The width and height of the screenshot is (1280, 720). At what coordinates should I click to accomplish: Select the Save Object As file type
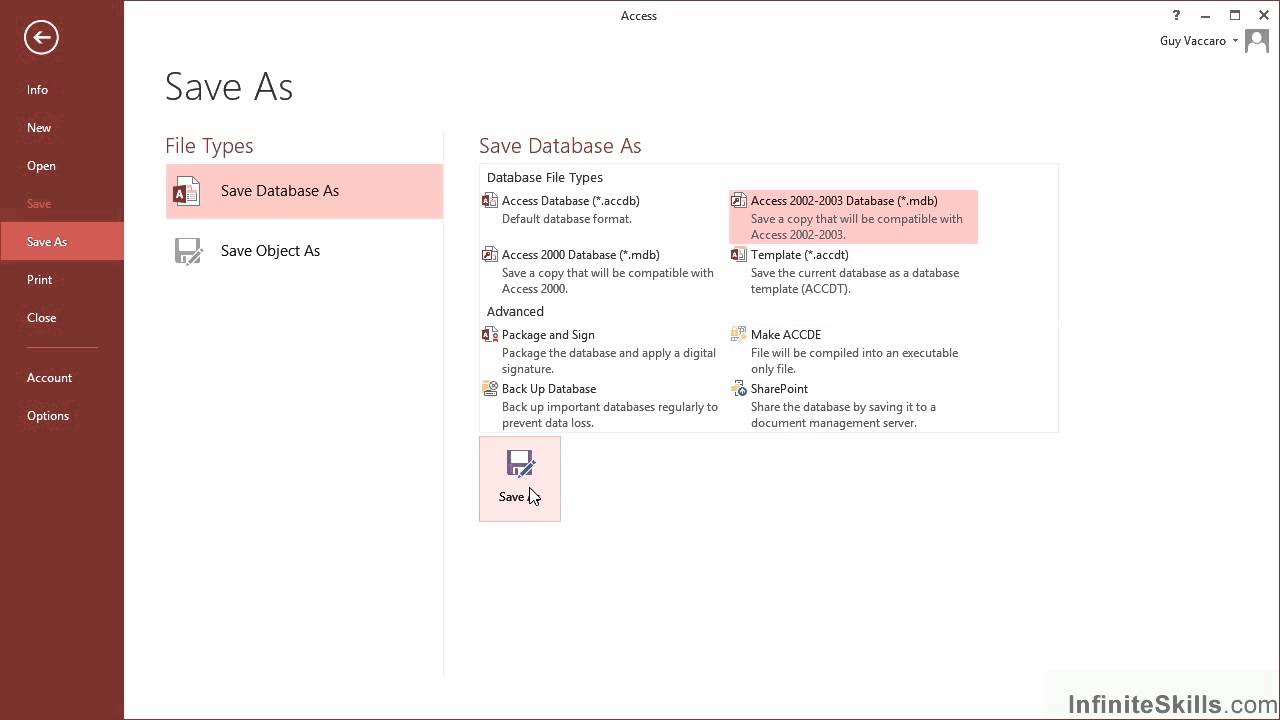tap(304, 251)
